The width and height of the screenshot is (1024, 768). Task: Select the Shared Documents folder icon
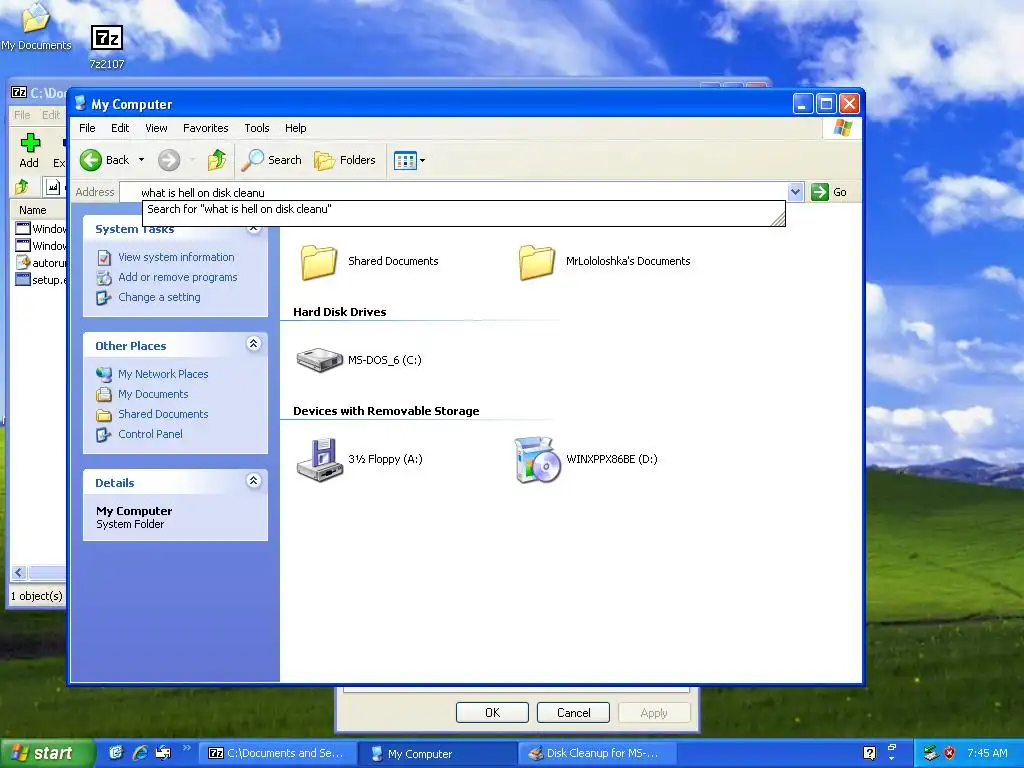[x=319, y=262]
